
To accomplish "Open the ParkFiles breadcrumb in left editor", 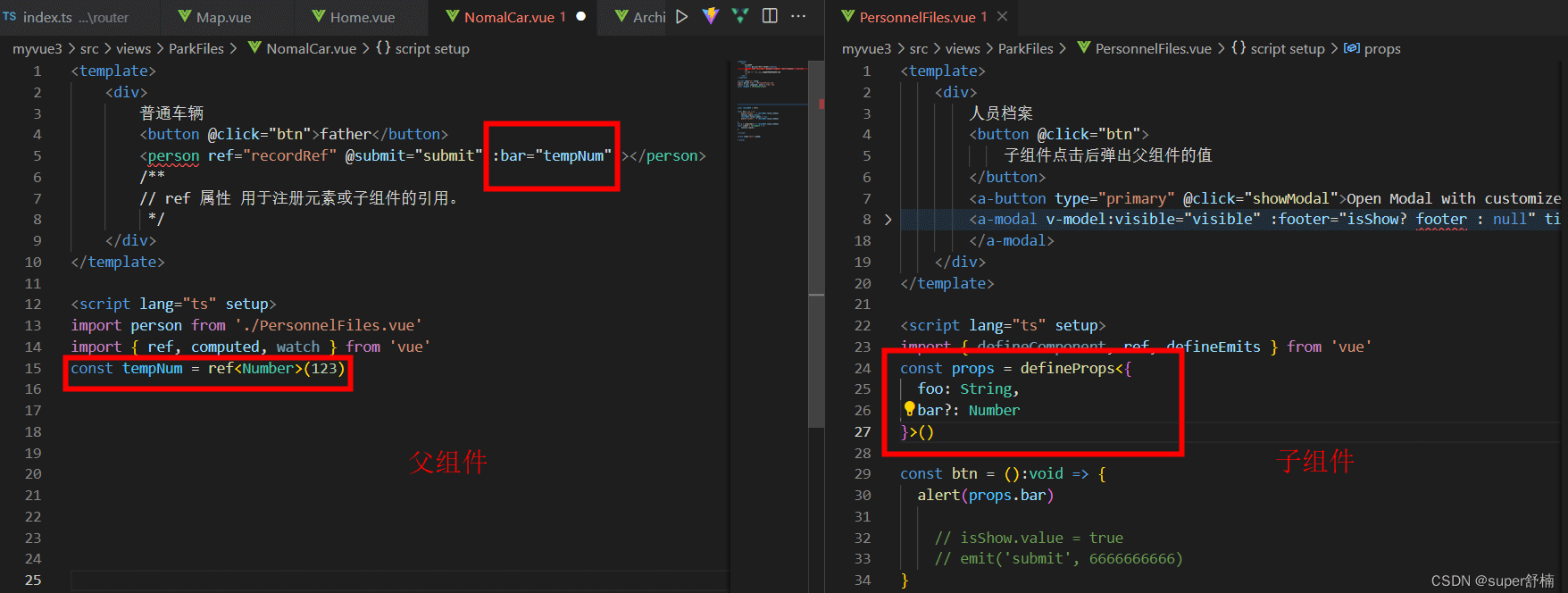I will click(x=196, y=48).
